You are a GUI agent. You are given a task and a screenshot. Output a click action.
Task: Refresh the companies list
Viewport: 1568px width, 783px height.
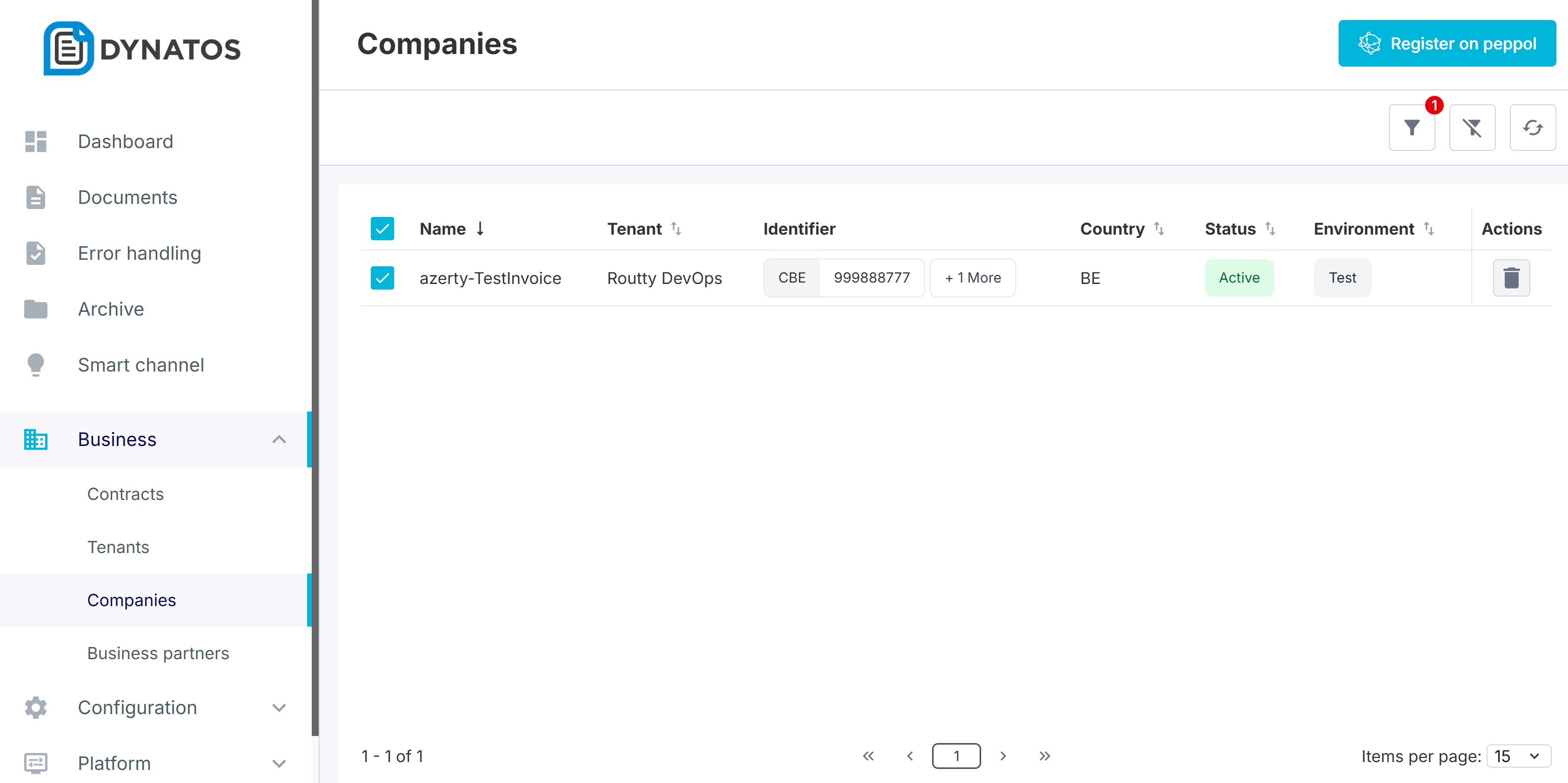pos(1532,127)
